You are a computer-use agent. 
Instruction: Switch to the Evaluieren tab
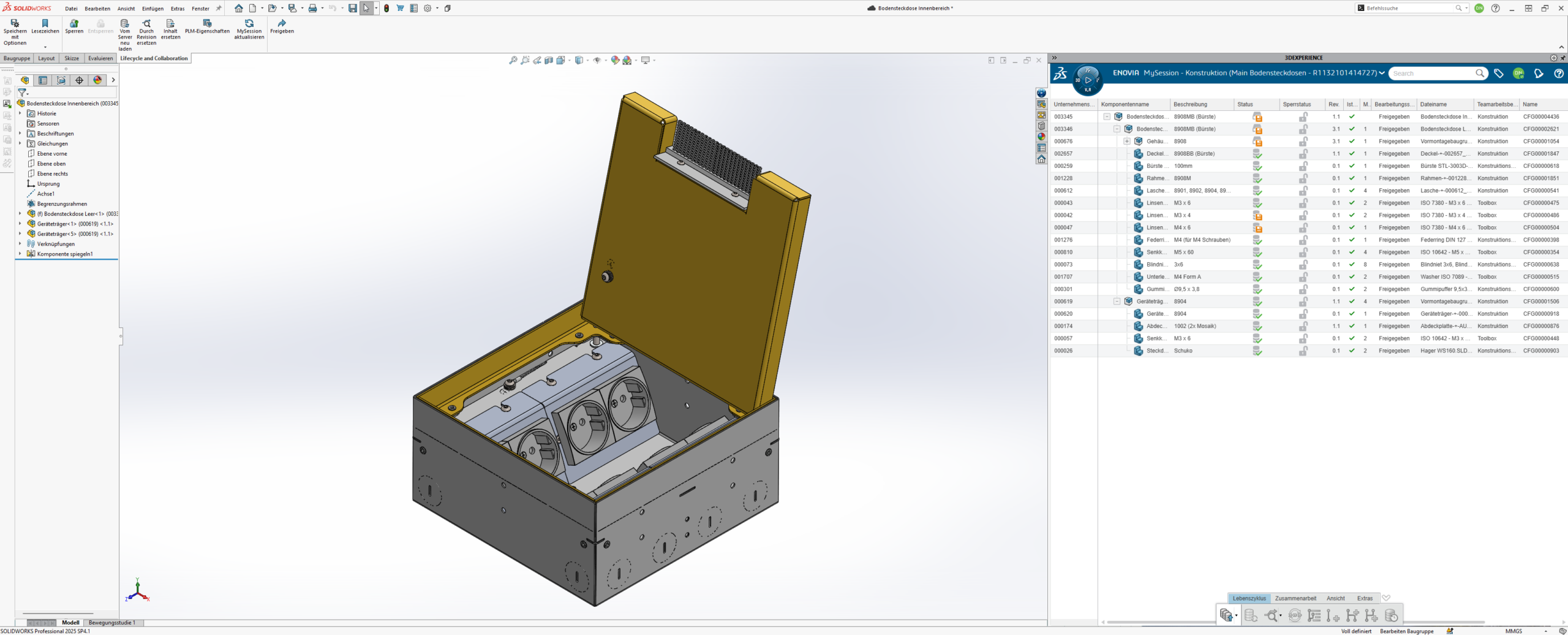[x=100, y=58]
